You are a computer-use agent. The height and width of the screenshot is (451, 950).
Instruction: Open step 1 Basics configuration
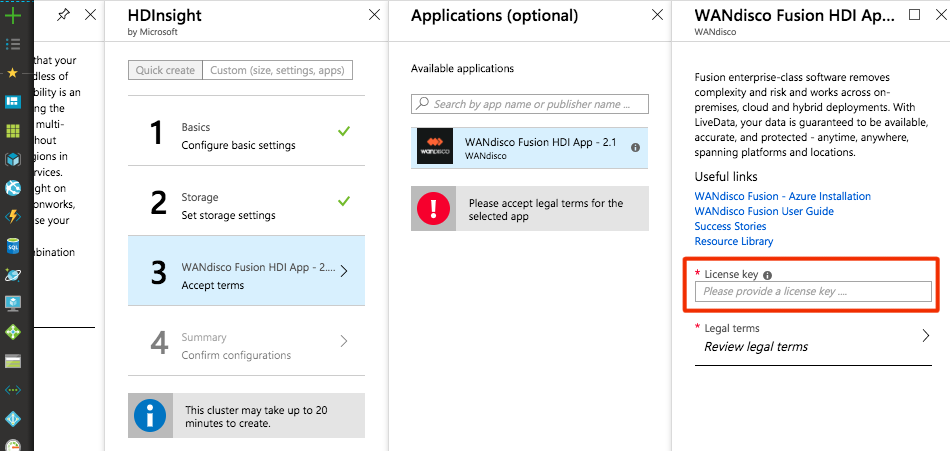247,130
